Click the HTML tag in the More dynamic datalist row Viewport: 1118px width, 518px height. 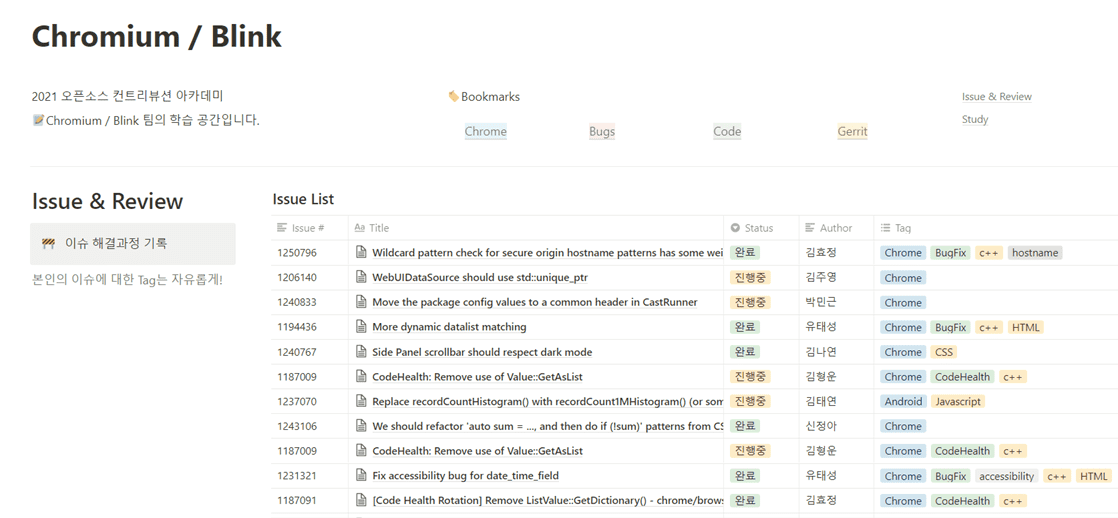click(1025, 327)
